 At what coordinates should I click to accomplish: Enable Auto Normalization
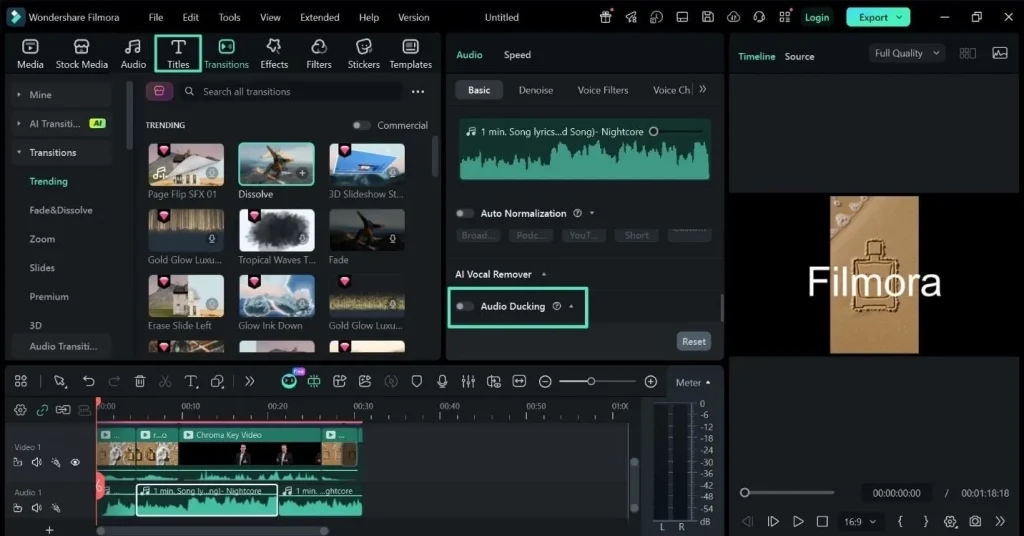coord(464,213)
